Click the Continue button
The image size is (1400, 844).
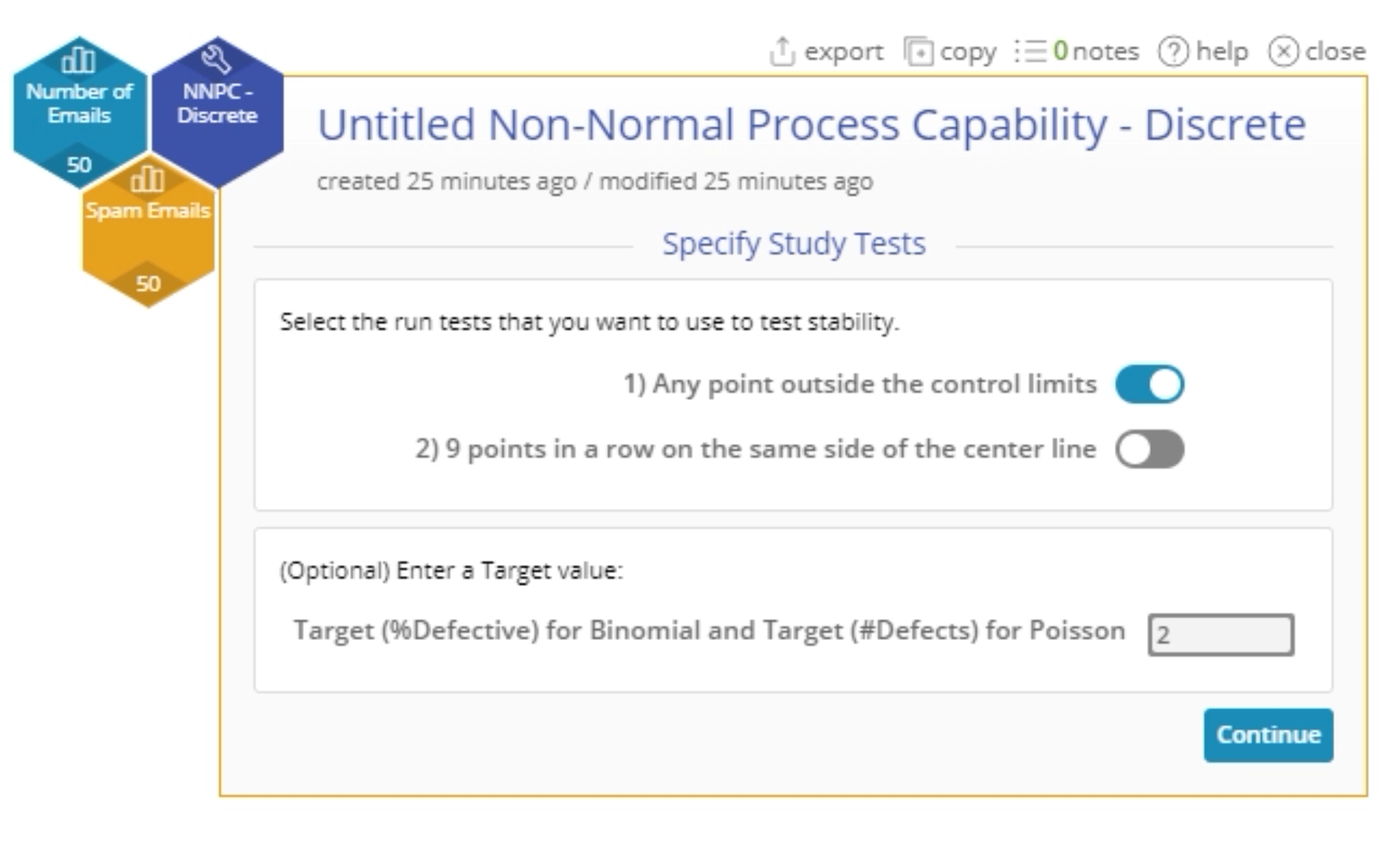1267,735
